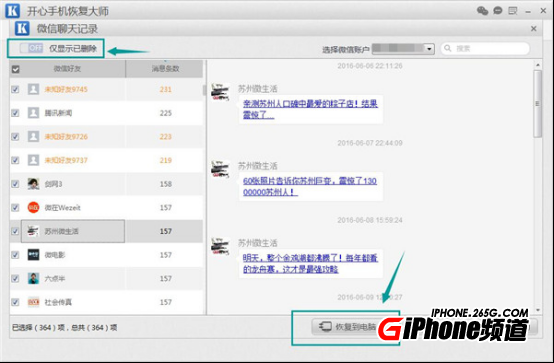This screenshot has width=554, height=363.
Task: Click inside the 搜索 search field
Action: tap(485, 48)
